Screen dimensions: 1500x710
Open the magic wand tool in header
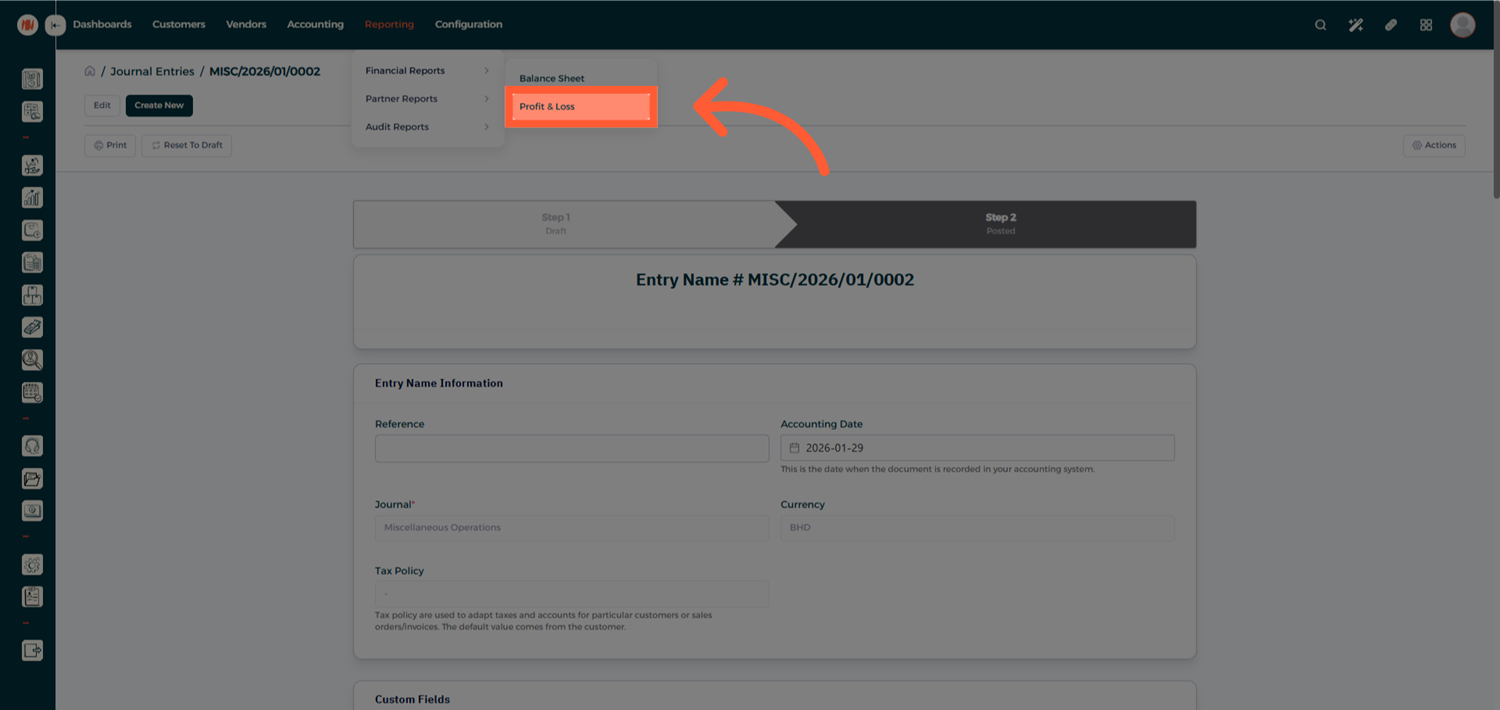[1355, 25]
